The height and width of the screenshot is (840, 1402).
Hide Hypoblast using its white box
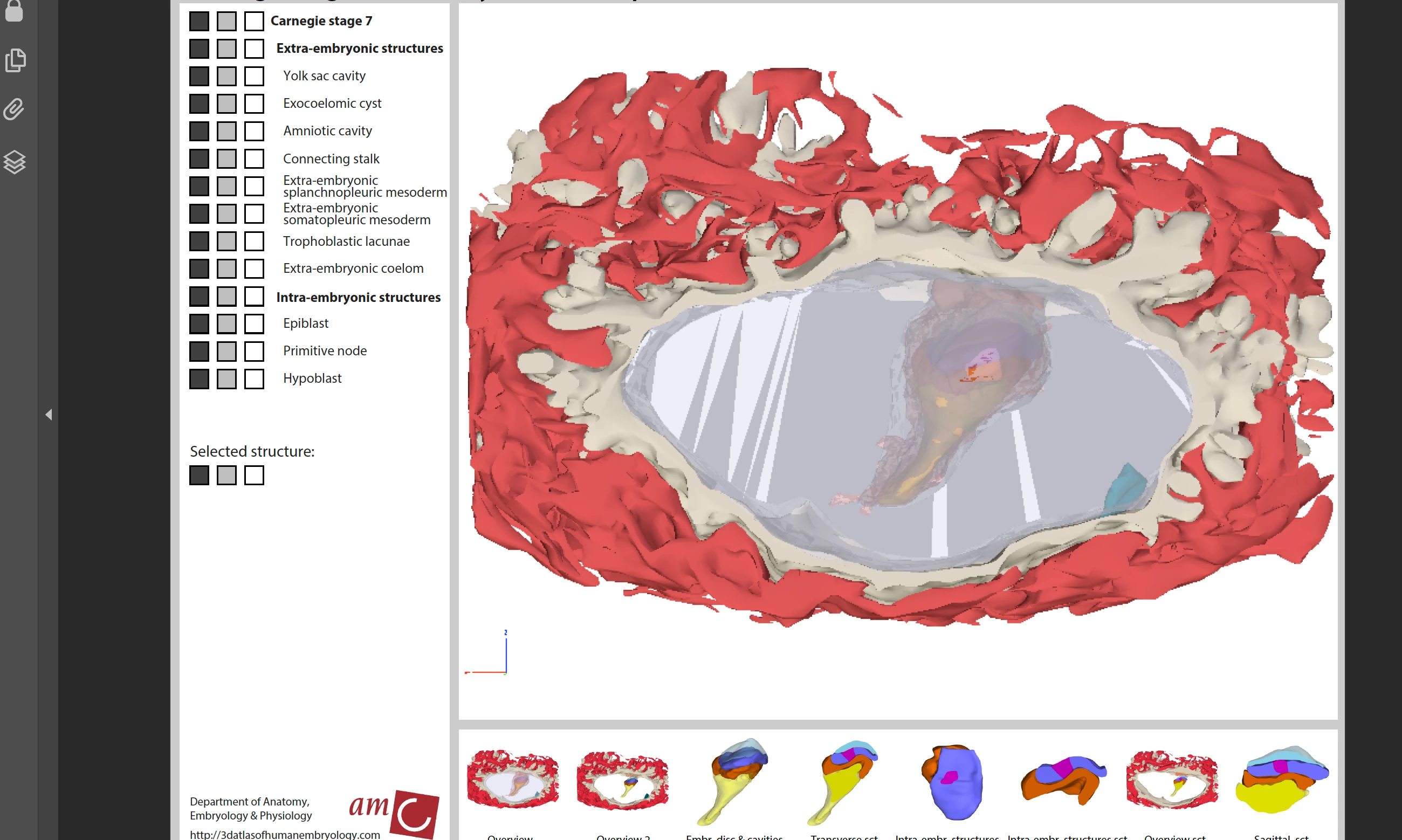(x=254, y=378)
